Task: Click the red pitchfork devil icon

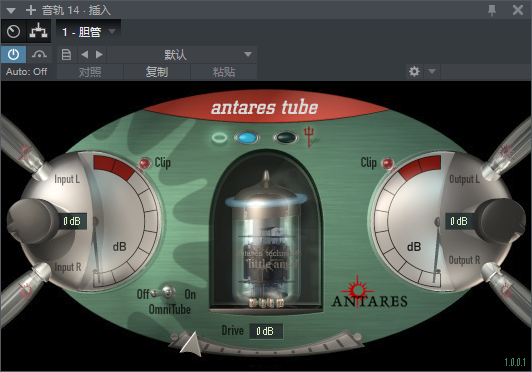Action: (x=309, y=136)
